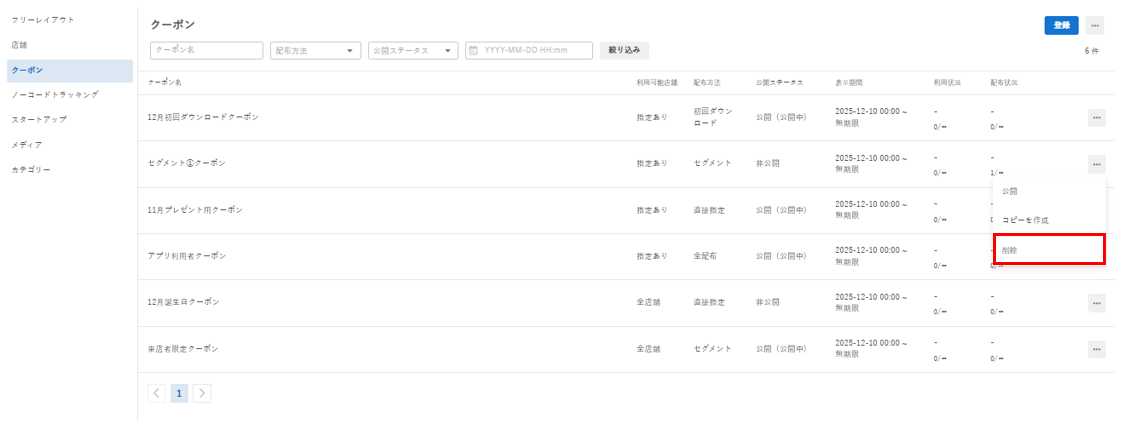Click the 1/∞ distribution count

click(997, 173)
